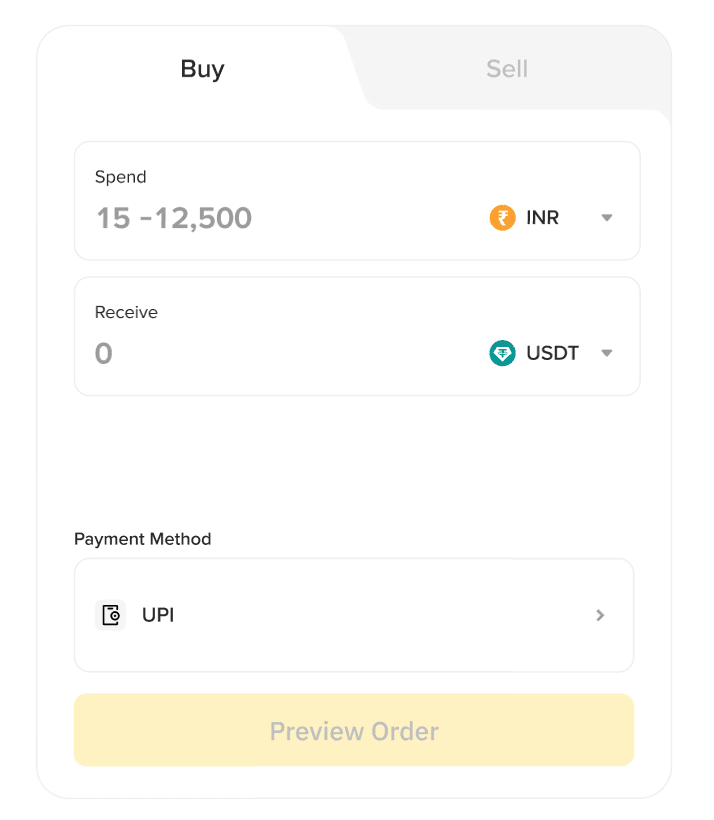
Task: Switch to the Sell tab
Action: [506, 69]
